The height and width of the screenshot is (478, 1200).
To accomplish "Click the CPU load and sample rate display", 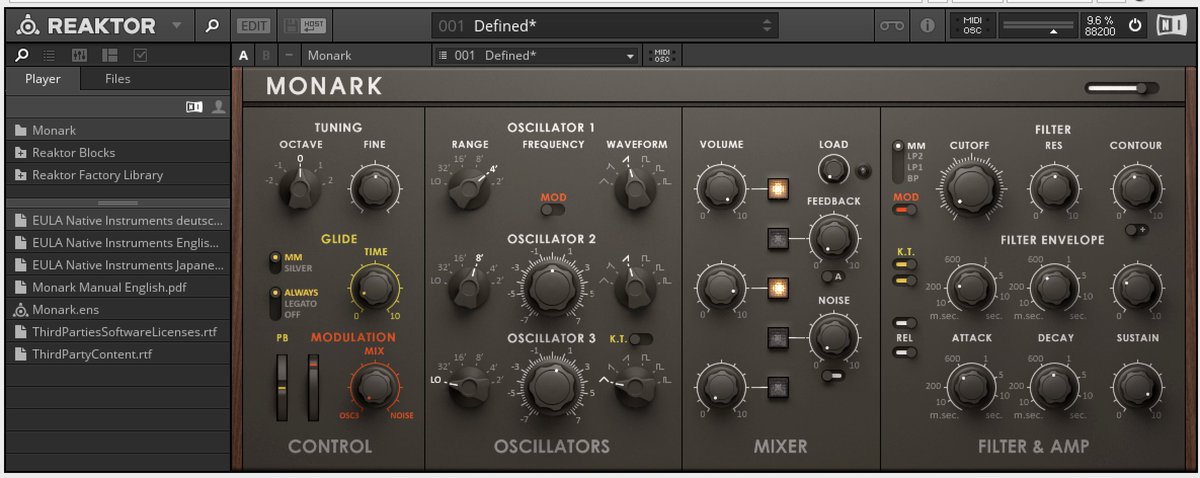I will point(1099,26).
